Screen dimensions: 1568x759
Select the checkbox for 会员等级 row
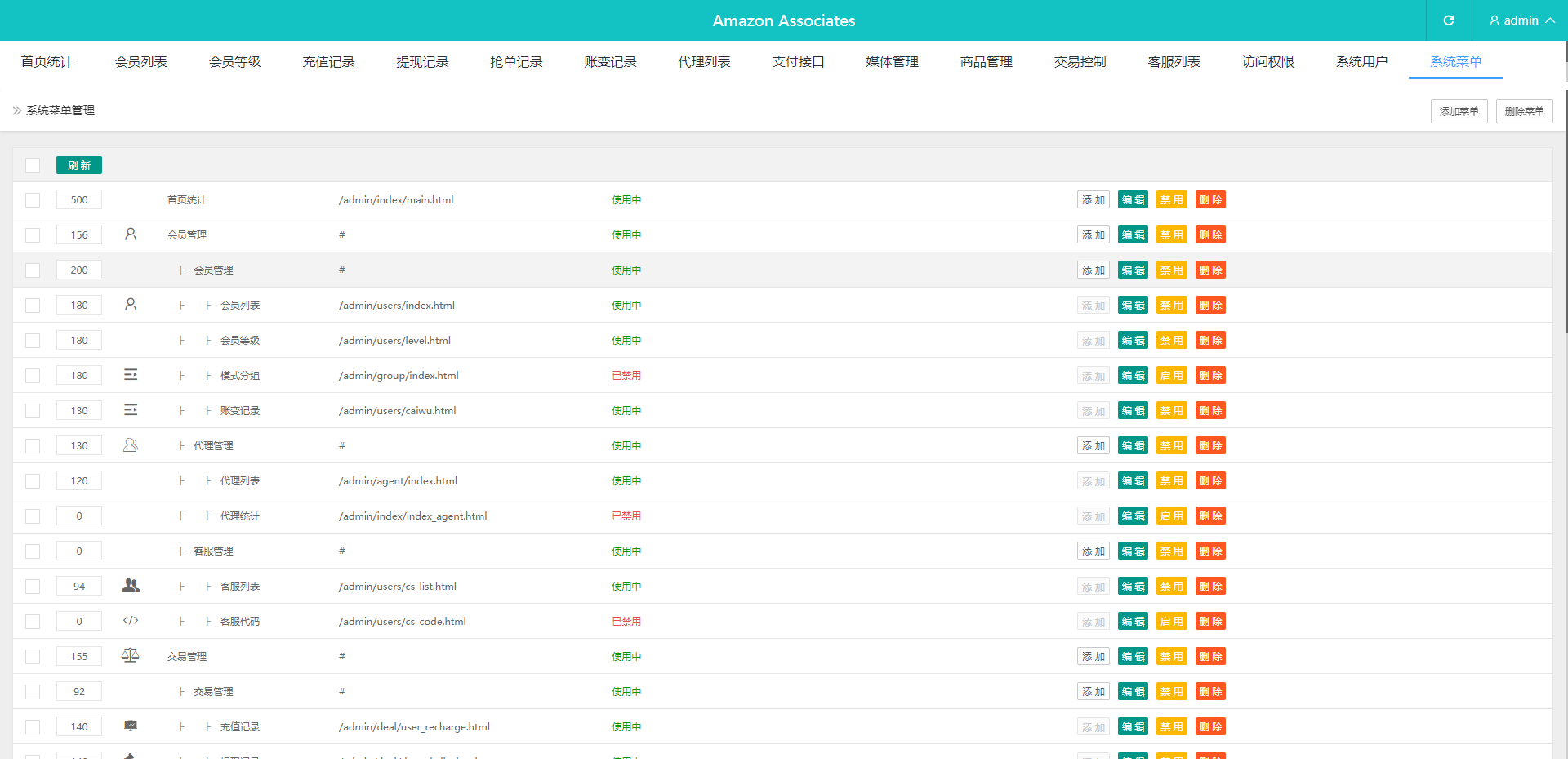[33, 341]
